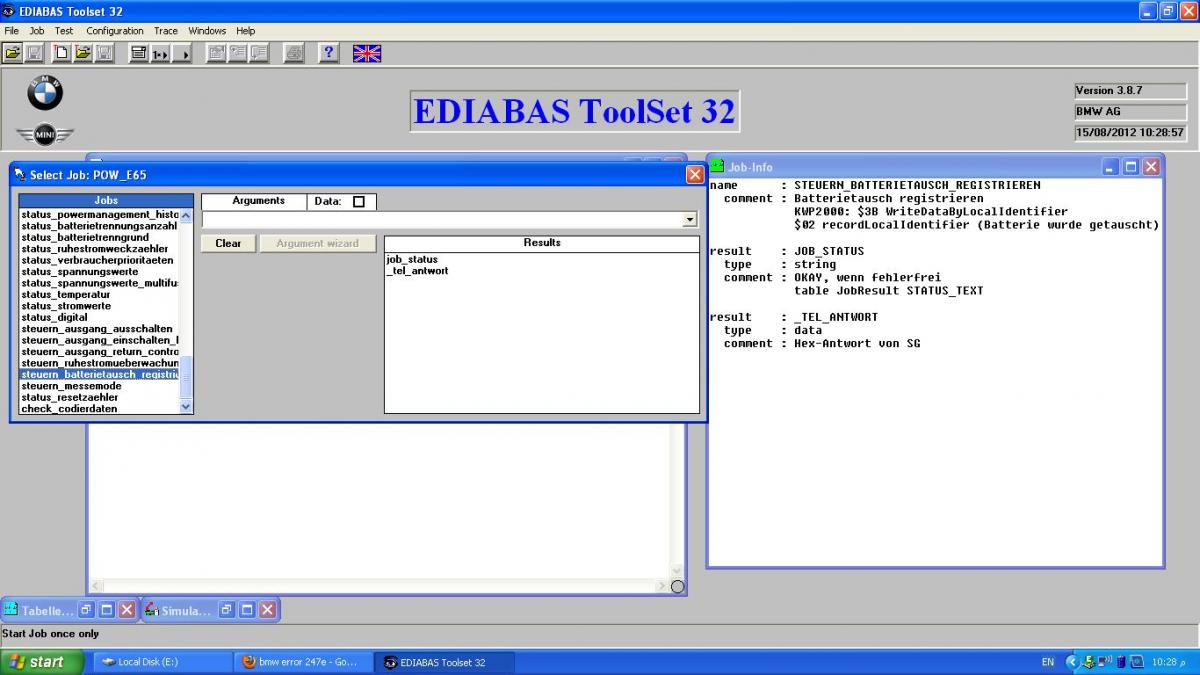
Task: Select job steuern_ausgang_ausschalten
Action: pyautogui.click(x=97, y=328)
